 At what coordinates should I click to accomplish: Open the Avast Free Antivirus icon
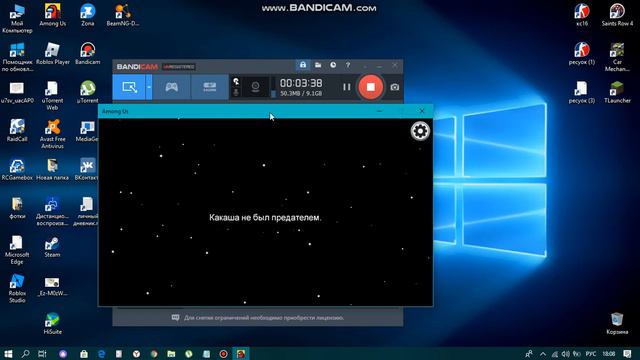(x=52, y=134)
